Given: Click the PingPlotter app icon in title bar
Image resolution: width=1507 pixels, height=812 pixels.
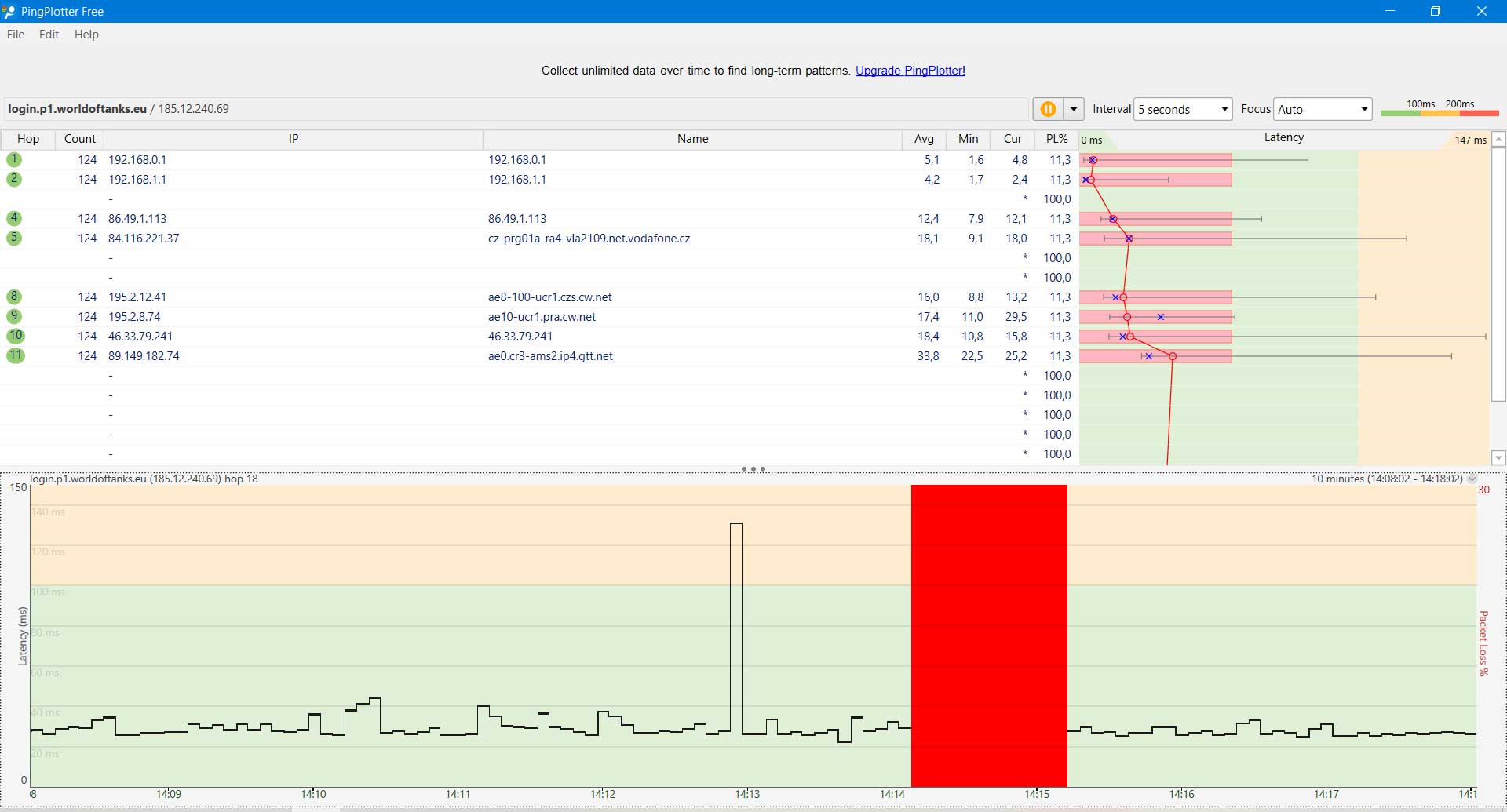Looking at the screenshot, I should pos(9,12).
